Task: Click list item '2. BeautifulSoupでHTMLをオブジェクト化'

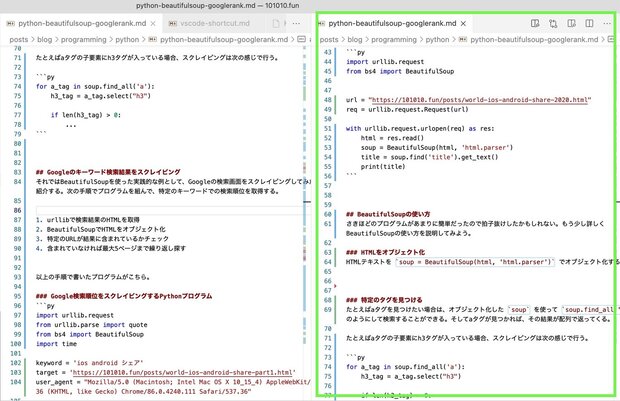Action: click(100, 229)
